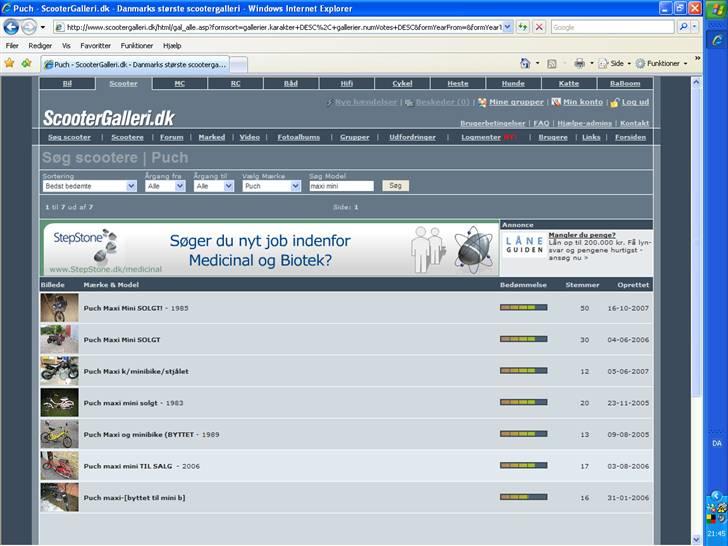Viewport: 728px width, 546px height.
Task: Open the Vælg Mærke dropdown showing Puch
Action: tap(271, 186)
